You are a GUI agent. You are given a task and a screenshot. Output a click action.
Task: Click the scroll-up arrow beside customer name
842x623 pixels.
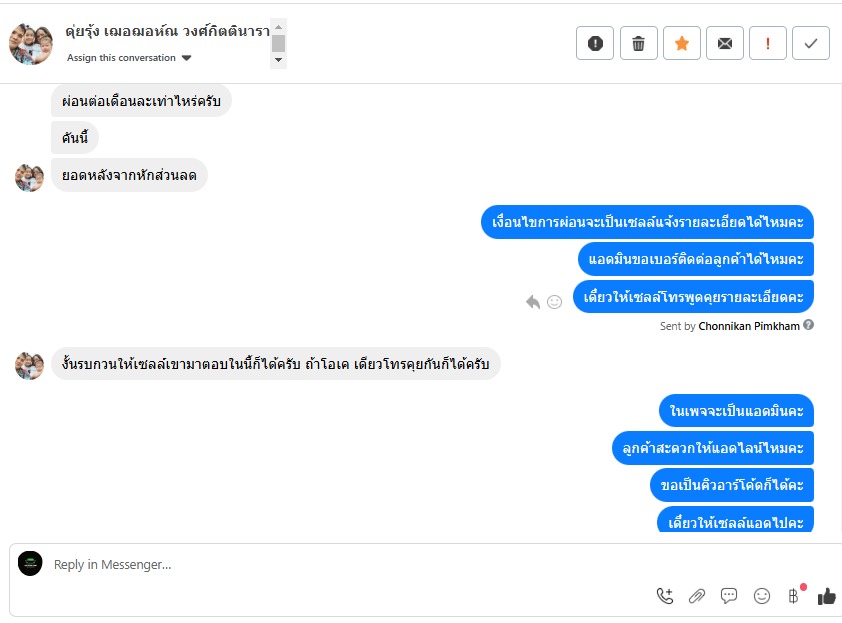point(279,26)
